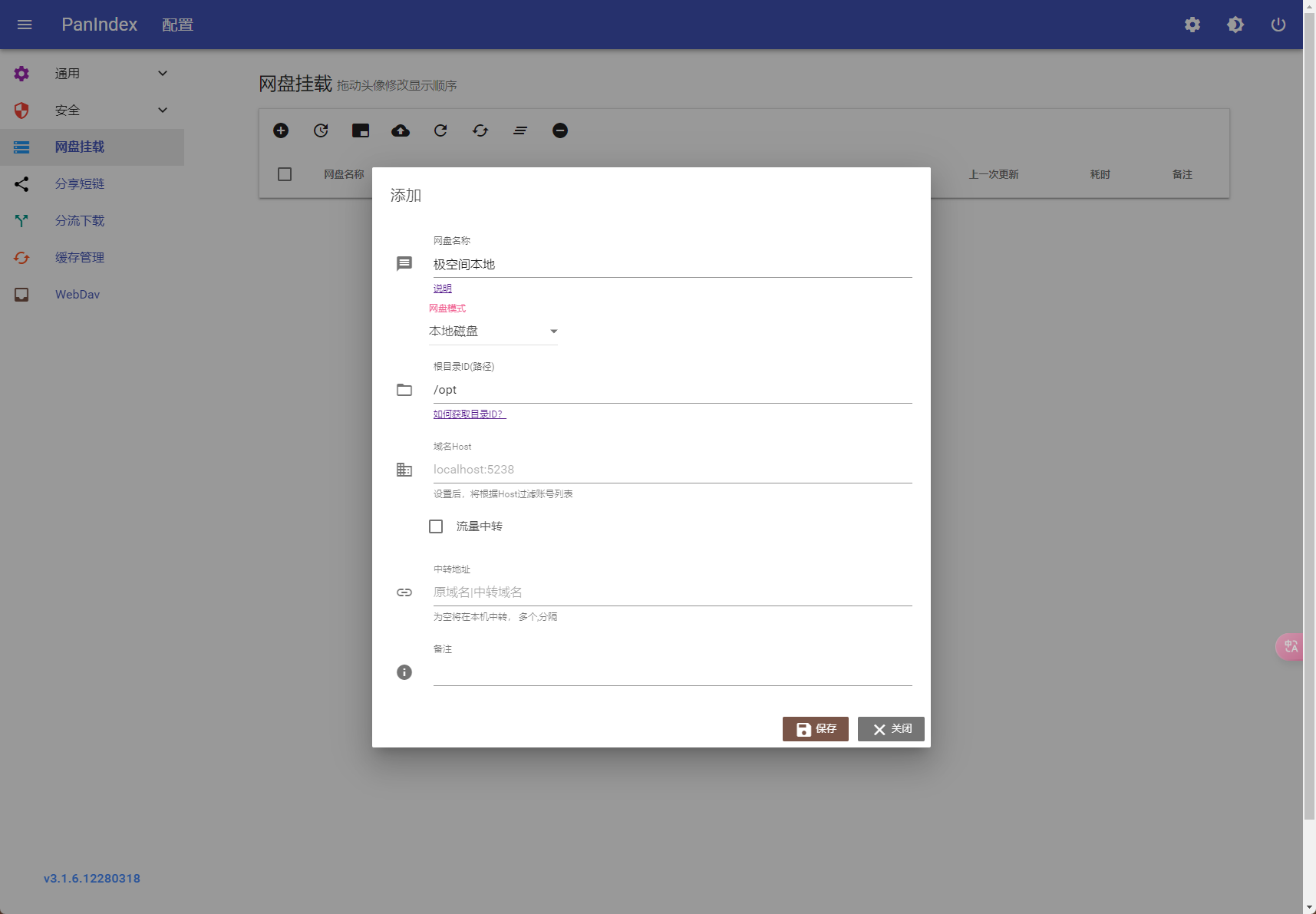Edit the 根目录ID path field

click(x=672, y=390)
